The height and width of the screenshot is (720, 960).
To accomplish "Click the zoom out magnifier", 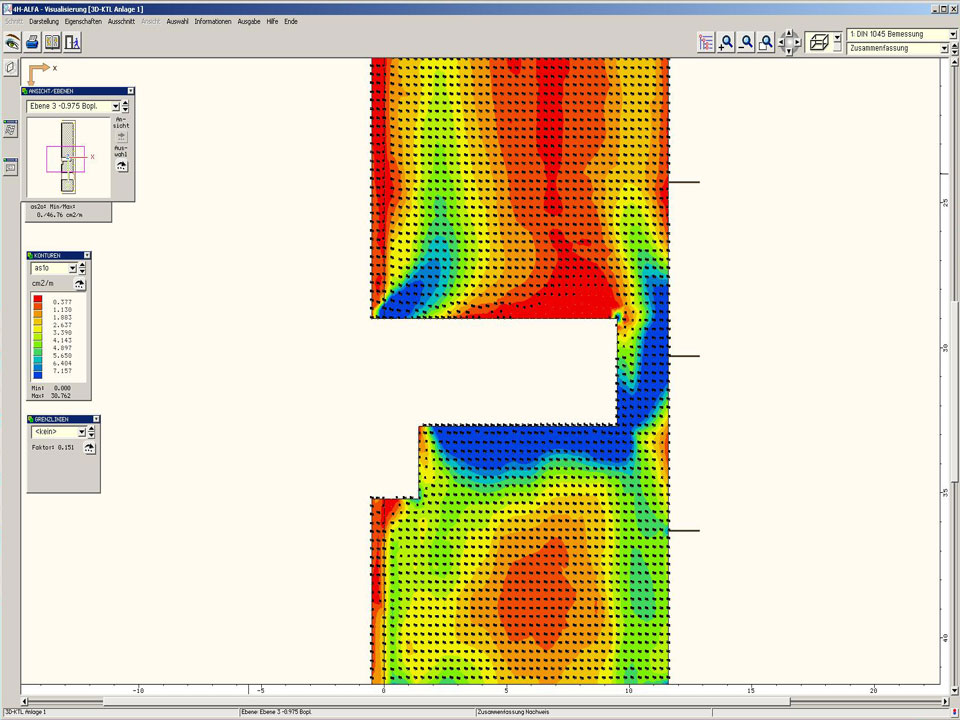I will click(x=746, y=42).
